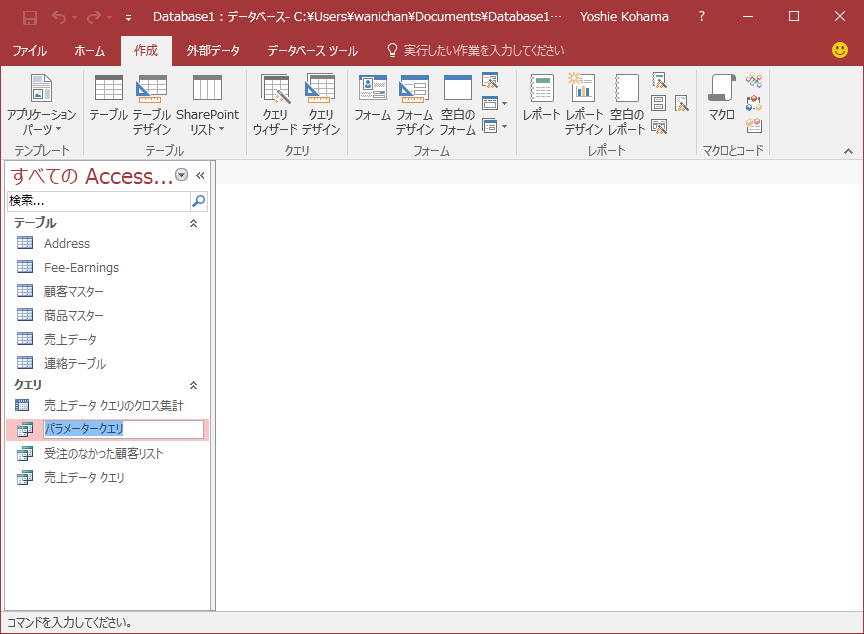This screenshot has width=864, height=634.
Task: Switch to the External Data (外部データ) tab
Action: tap(213, 51)
